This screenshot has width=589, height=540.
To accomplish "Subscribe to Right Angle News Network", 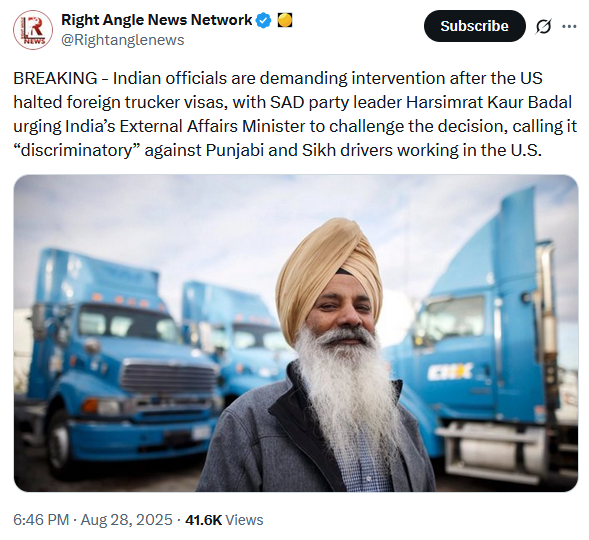I will (x=474, y=26).
